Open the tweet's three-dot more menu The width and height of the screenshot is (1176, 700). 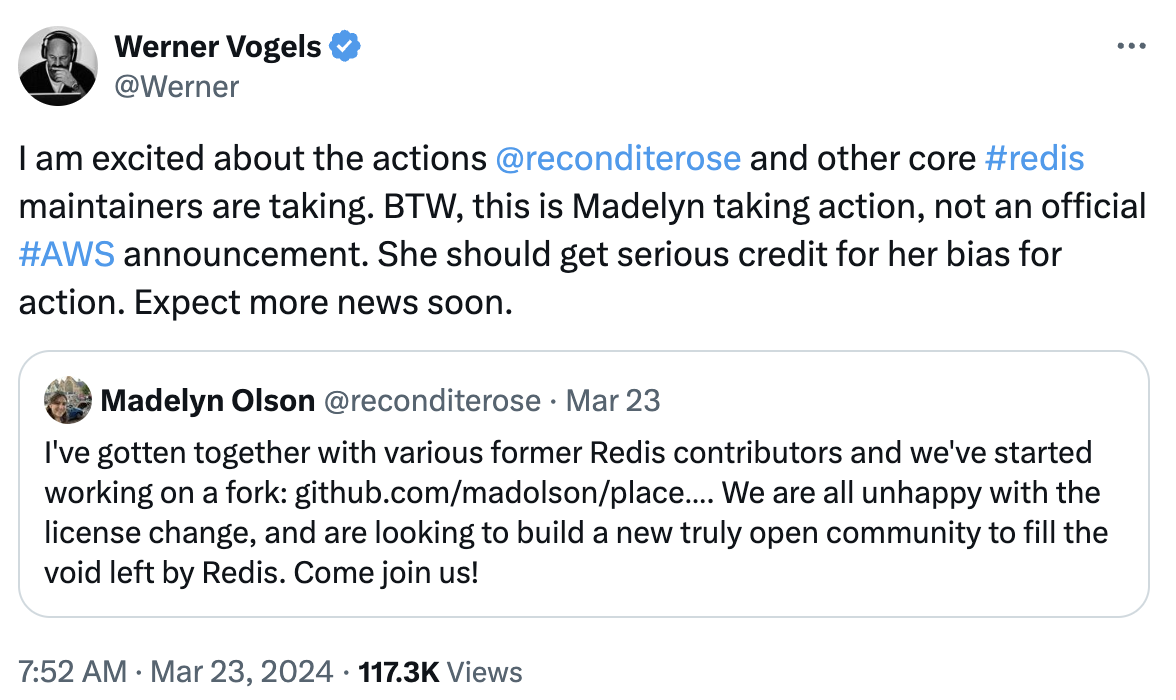pyautogui.click(x=1130, y=46)
